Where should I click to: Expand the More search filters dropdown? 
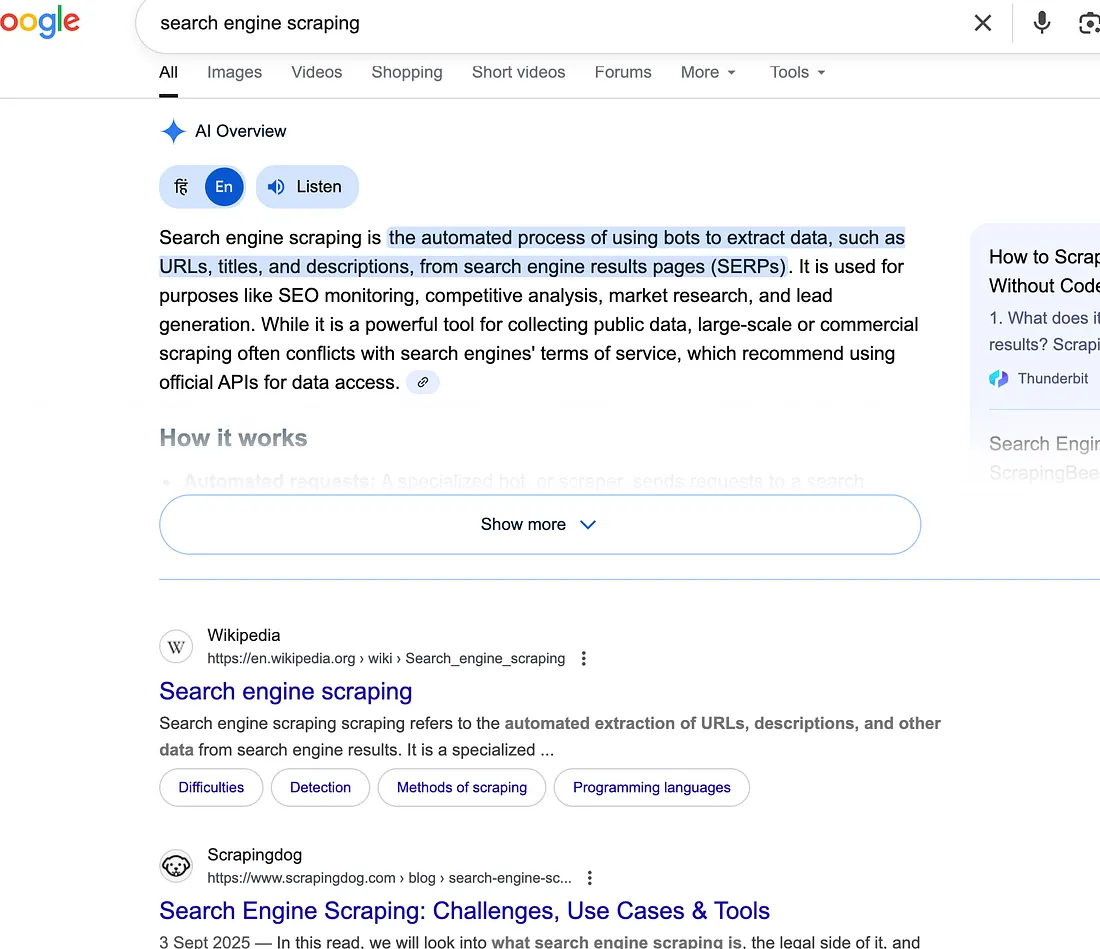coord(708,72)
